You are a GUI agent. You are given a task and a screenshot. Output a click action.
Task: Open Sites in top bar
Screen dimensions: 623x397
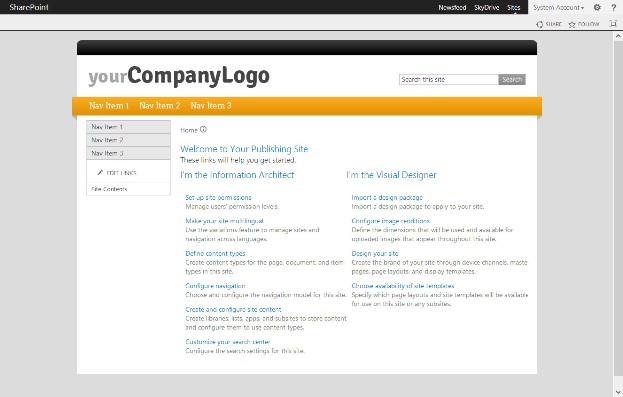pos(513,8)
